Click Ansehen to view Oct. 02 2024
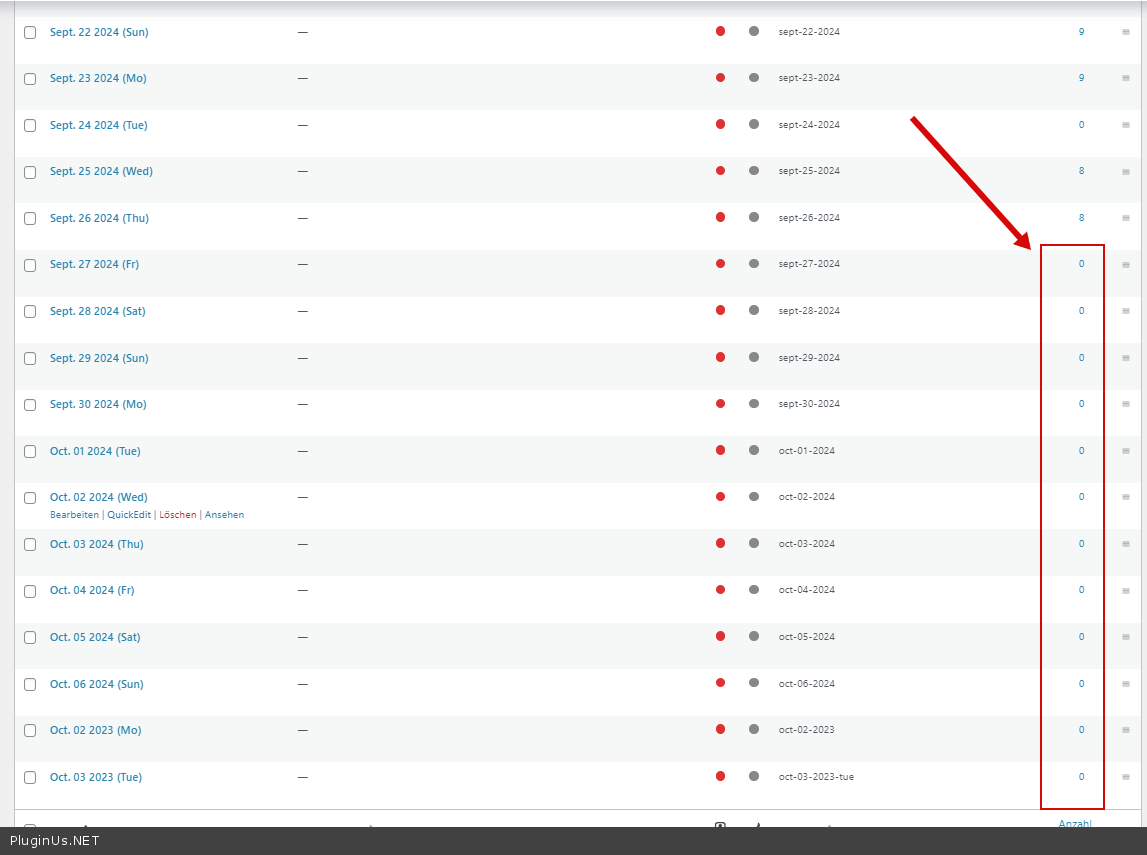Screen dimensions: 1147x855 tap(224, 515)
